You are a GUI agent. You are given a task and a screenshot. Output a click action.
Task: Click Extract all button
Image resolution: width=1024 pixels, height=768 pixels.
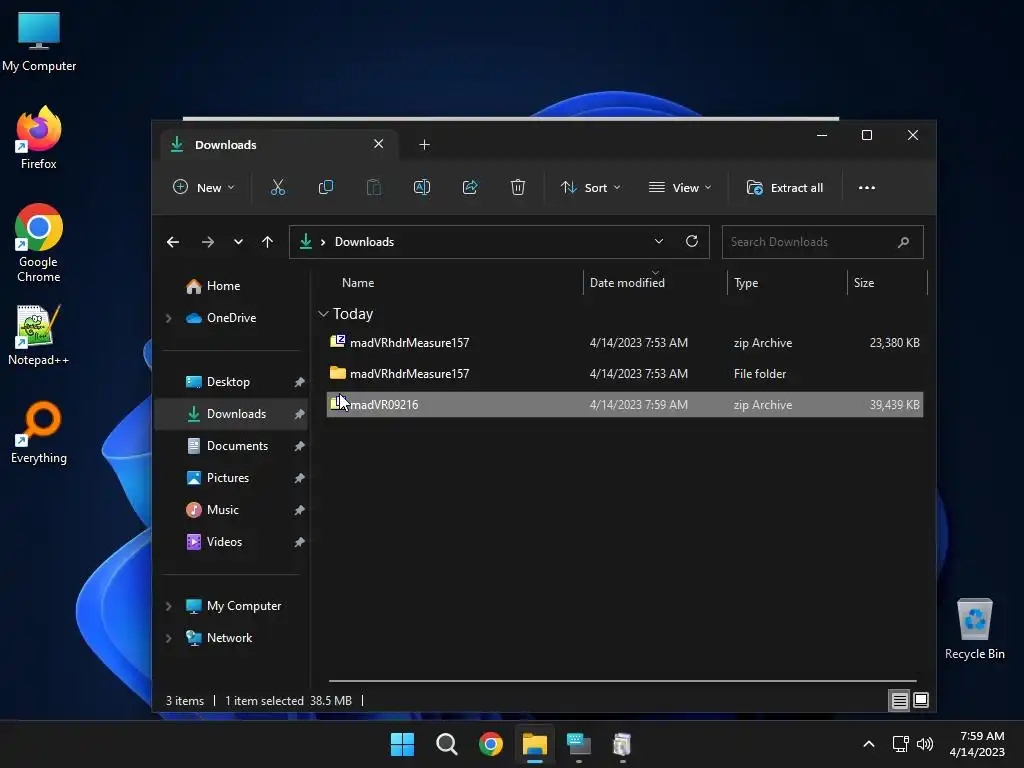pos(784,187)
